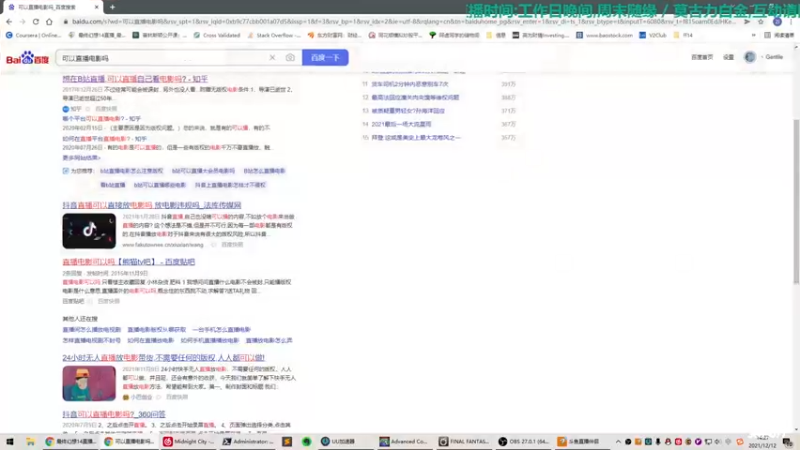Open OBS 27.0.1 from the taskbar
Viewport: 800px width, 450px height.
522,441
